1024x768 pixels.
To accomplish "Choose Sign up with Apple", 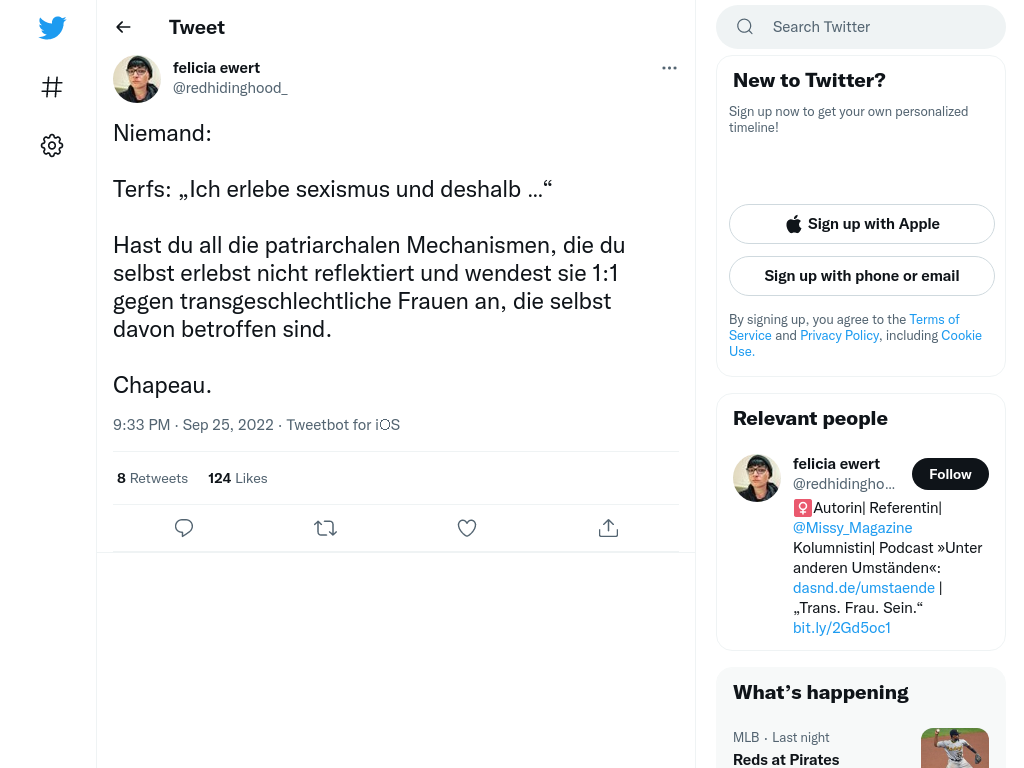I will [x=861, y=224].
